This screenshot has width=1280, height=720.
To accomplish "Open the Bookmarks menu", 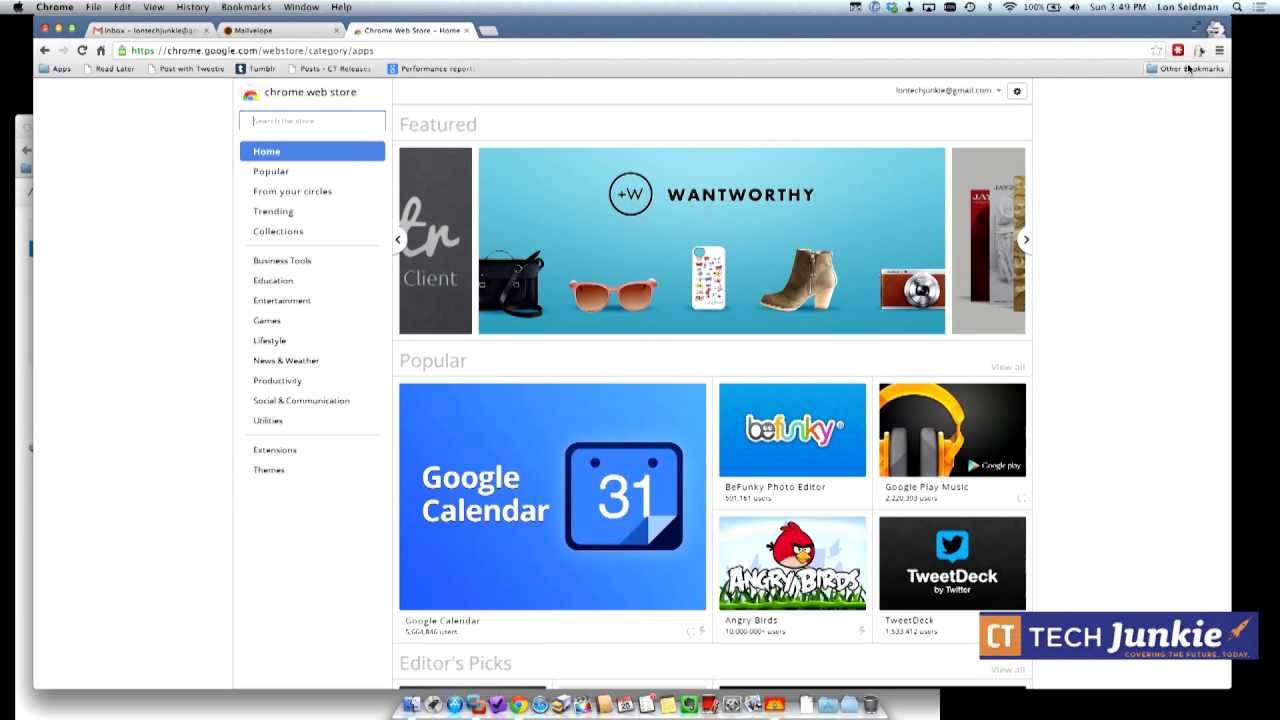I will pyautogui.click(x=246, y=7).
